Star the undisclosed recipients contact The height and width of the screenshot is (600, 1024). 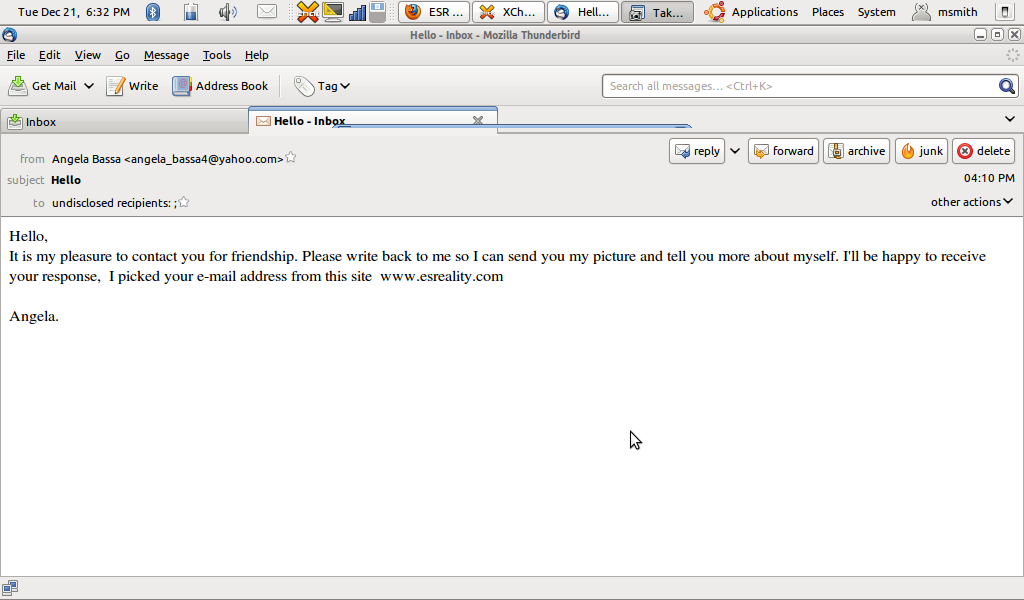click(x=184, y=202)
